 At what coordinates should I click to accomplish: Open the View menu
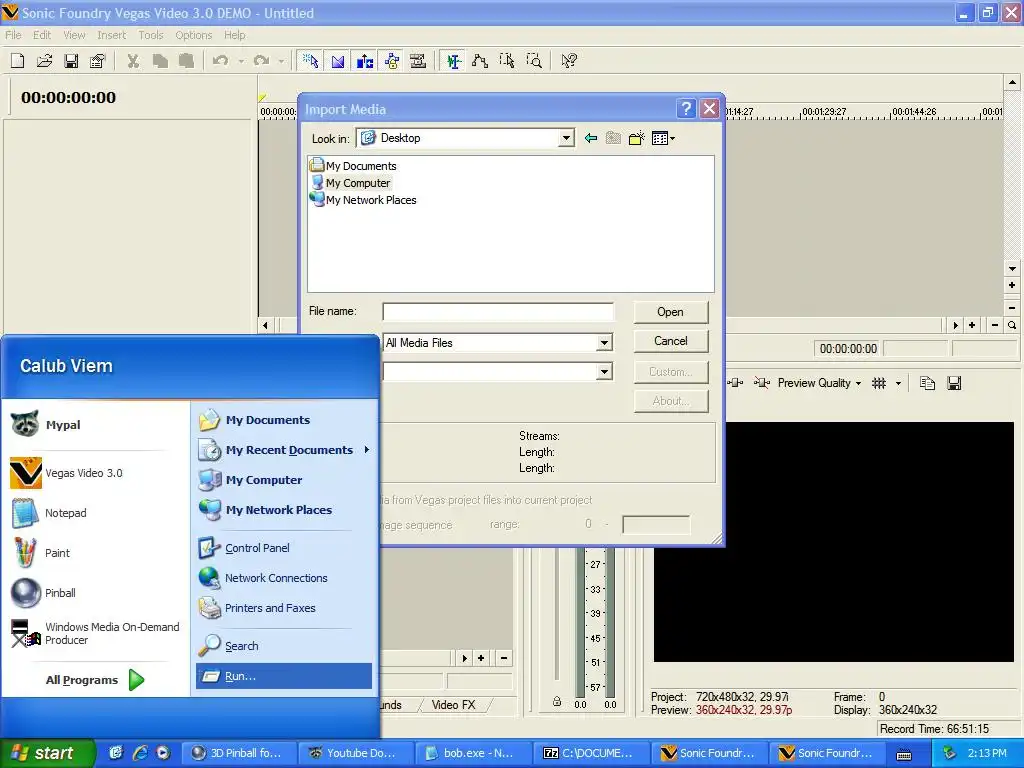tap(74, 35)
